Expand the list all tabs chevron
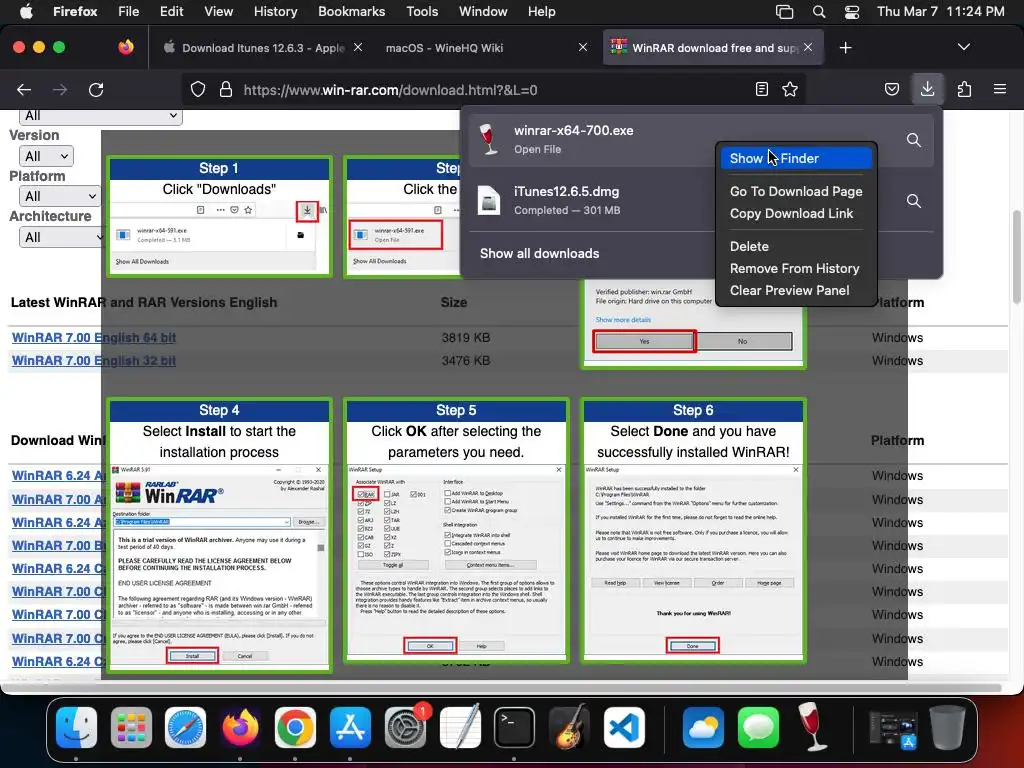The image size is (1024, 768). point(963,47)
